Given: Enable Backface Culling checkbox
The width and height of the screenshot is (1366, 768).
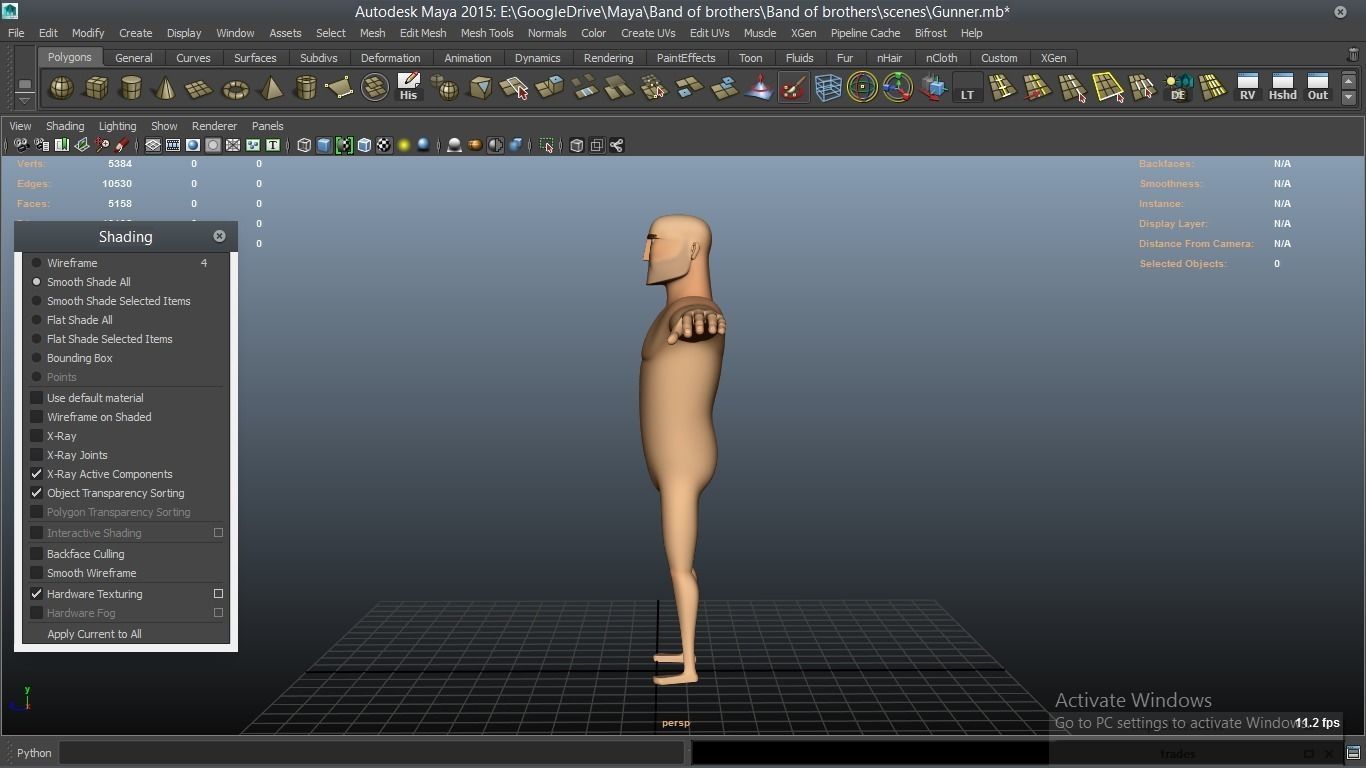Looking at the screenshot, I should click(x=37, y=554).
